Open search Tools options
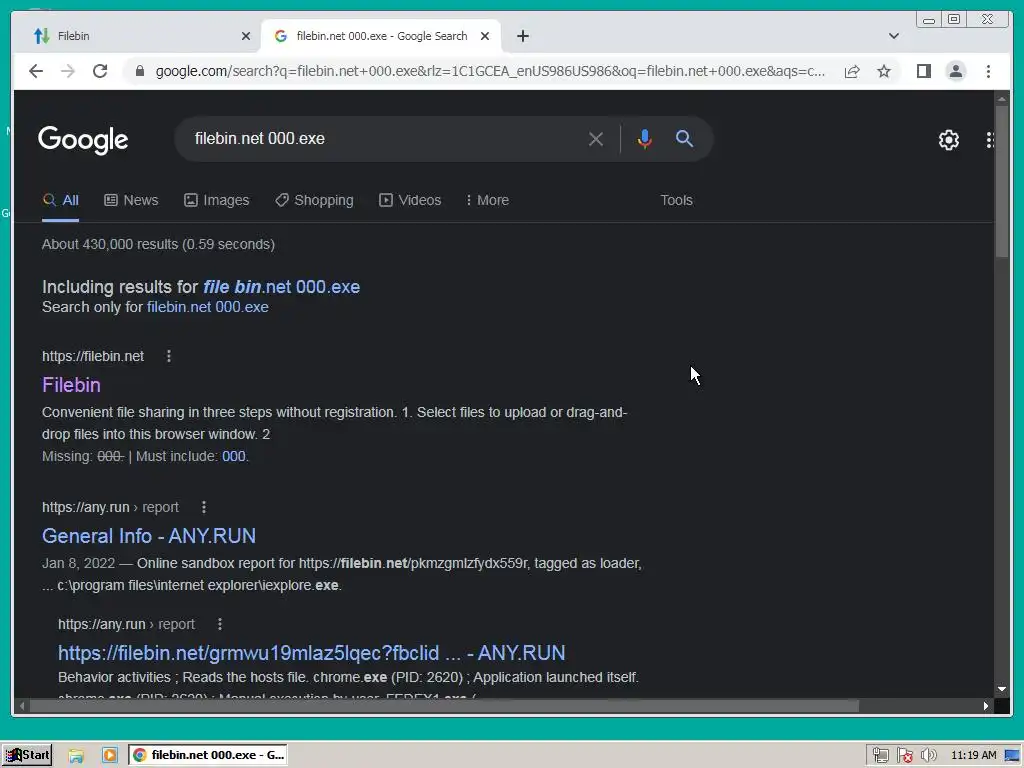This screenshot has height=768, width=1024. [x=676, y=200]
